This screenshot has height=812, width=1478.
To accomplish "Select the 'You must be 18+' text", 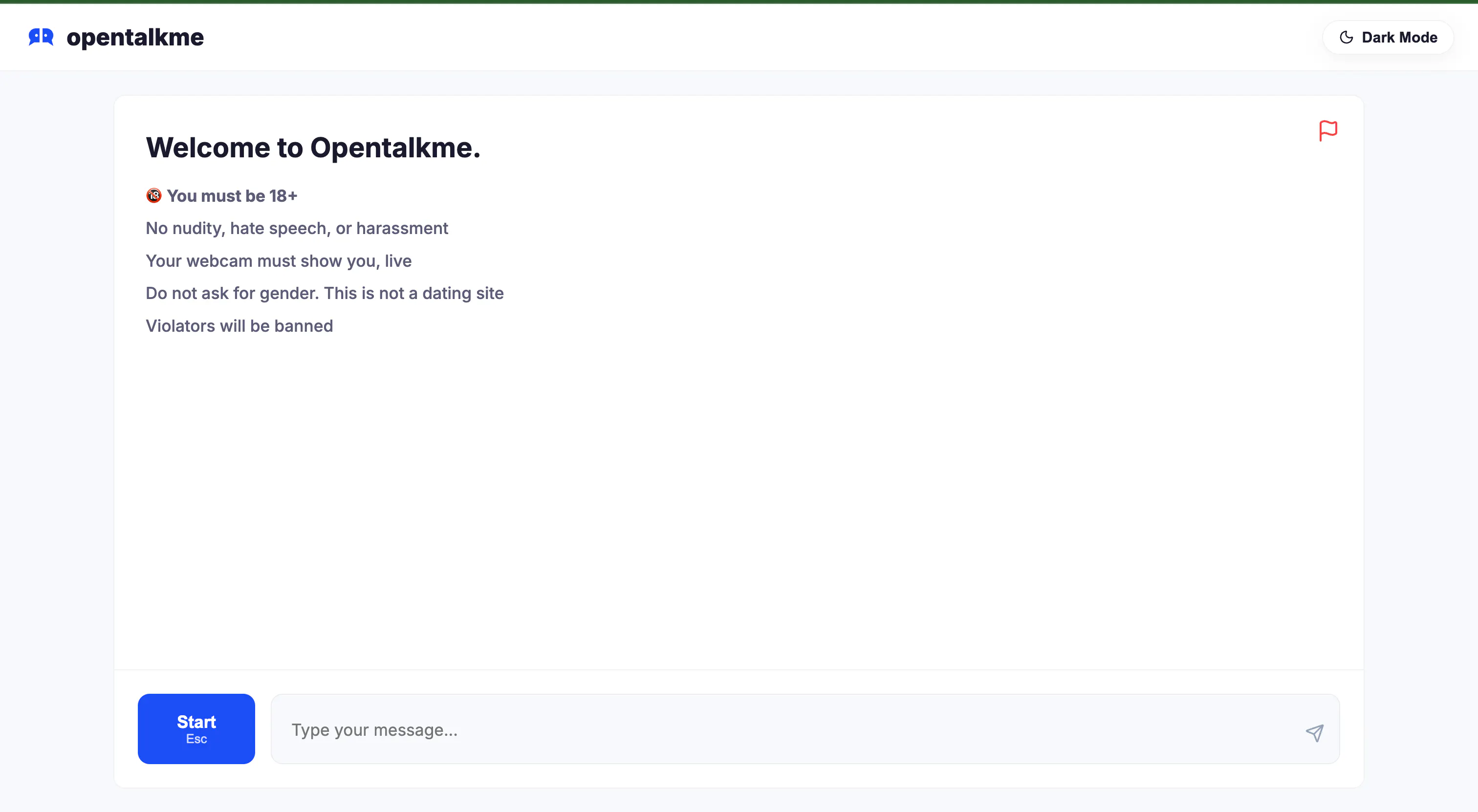I will pyautogui.click(x=232, y=195).
